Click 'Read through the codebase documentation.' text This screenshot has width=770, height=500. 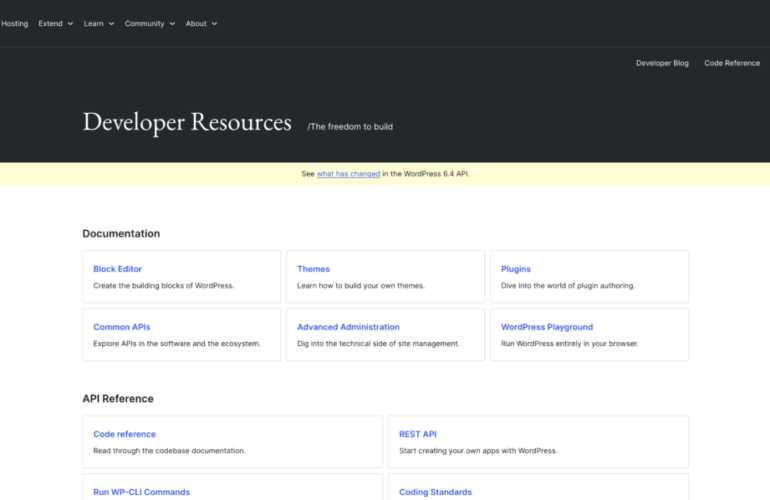click(x=169, y=451)
